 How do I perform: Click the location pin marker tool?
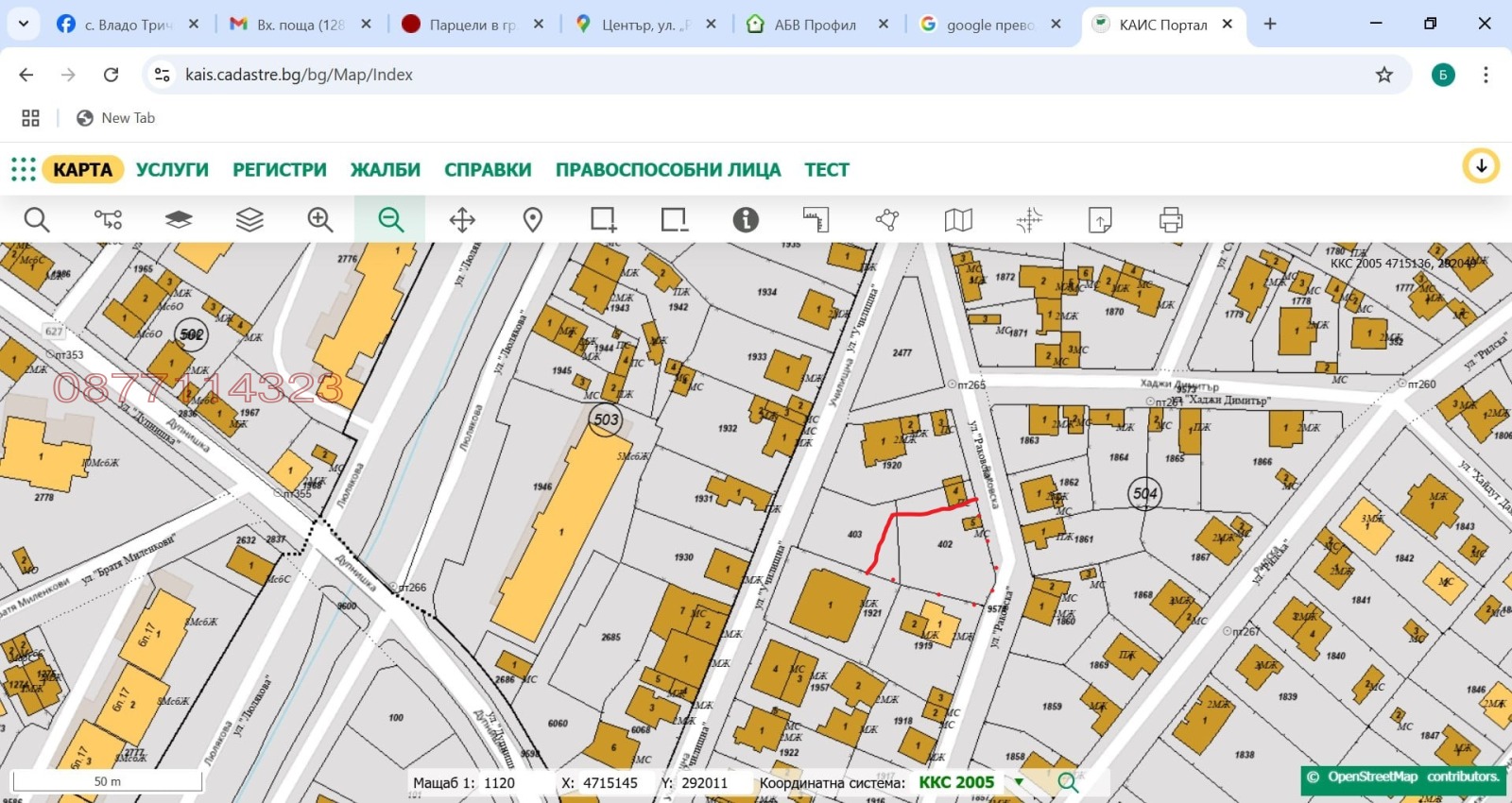pyautogui.click(x=533, y=220)
